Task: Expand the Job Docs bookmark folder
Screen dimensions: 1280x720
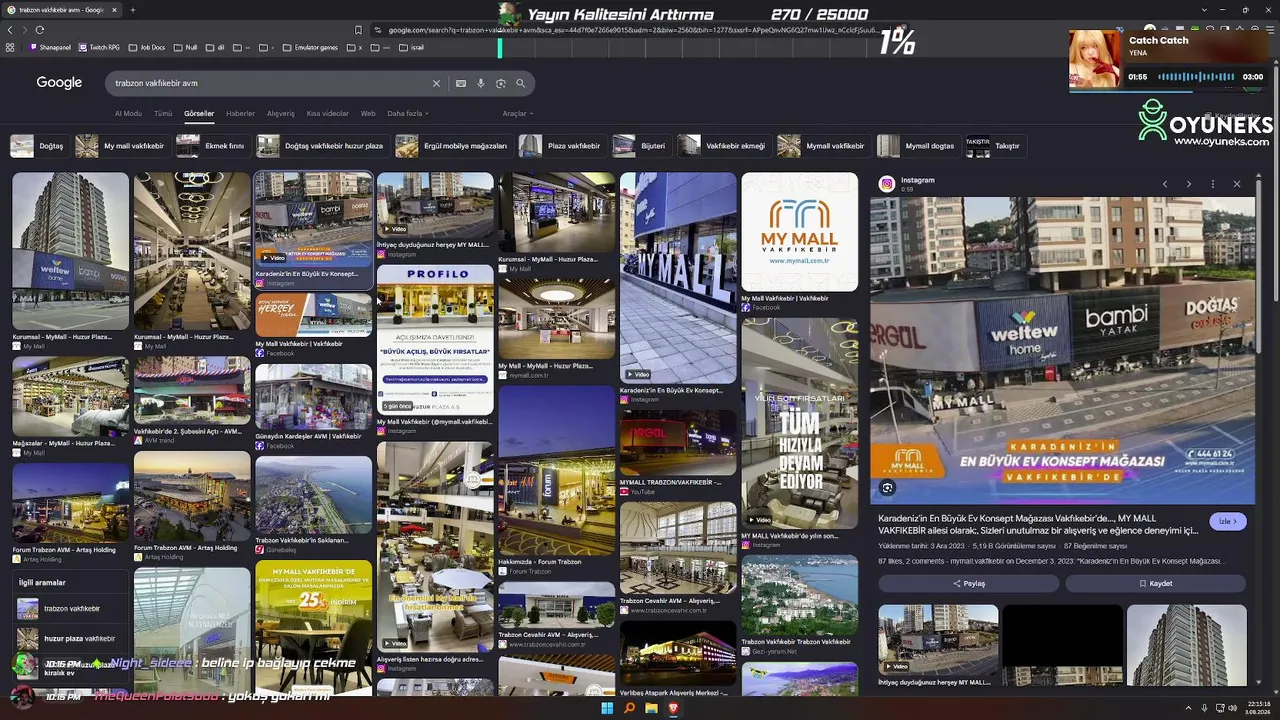Action: coord(147,47)
